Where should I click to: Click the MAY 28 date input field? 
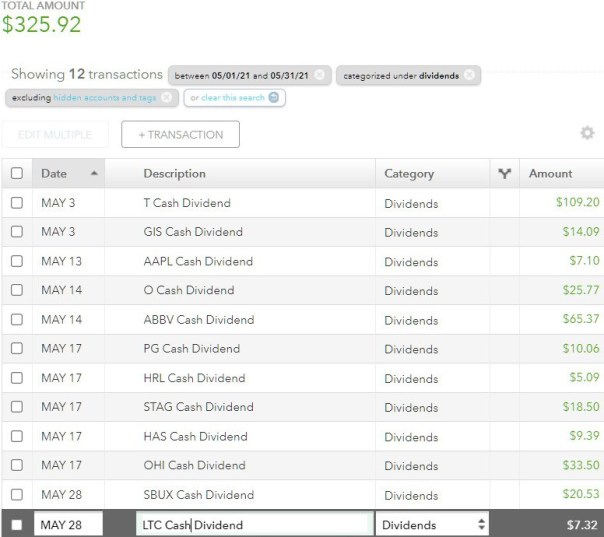pyautogui.click(x=68, y=525)
